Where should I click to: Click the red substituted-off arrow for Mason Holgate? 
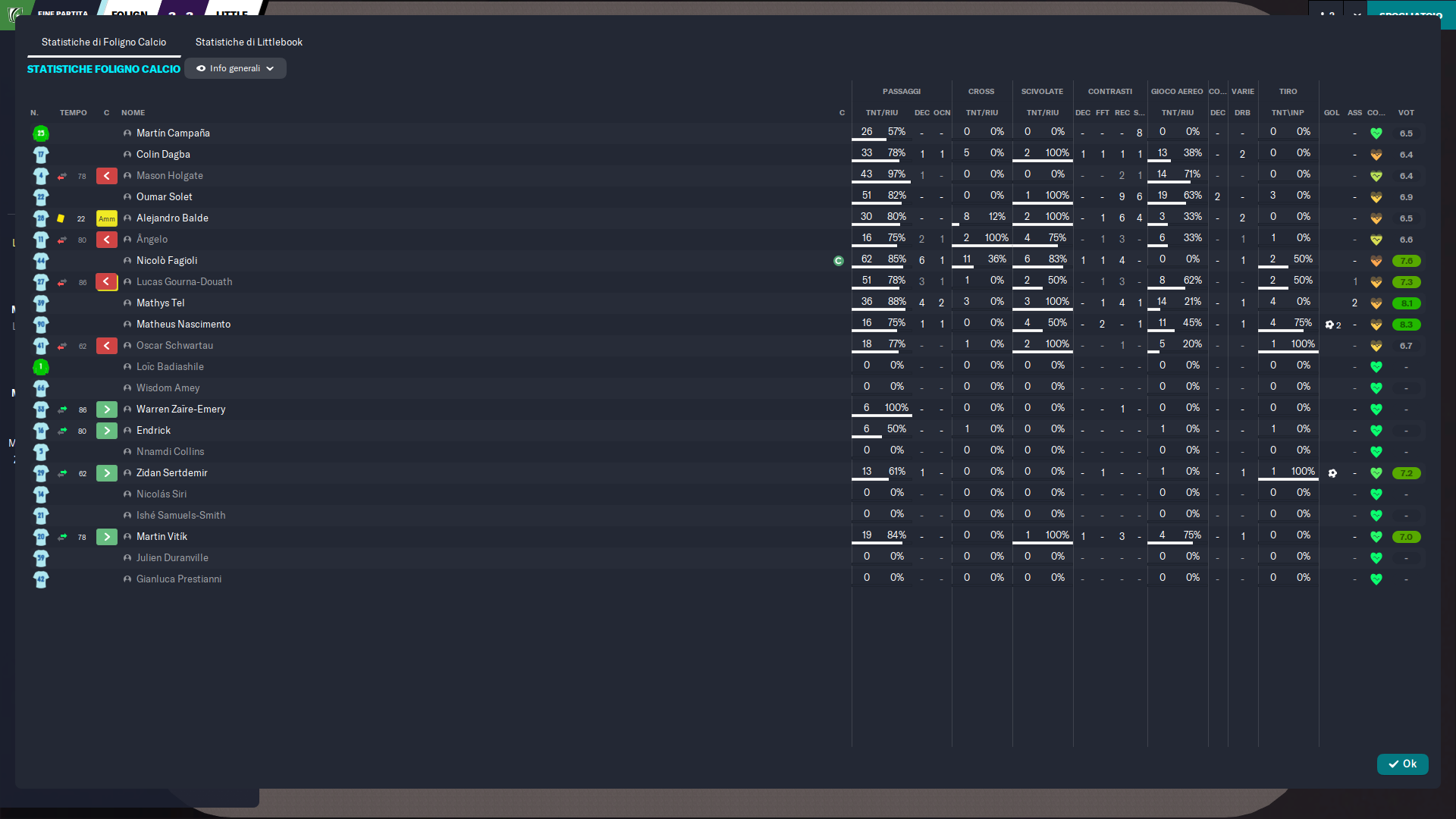click(107, 176)
